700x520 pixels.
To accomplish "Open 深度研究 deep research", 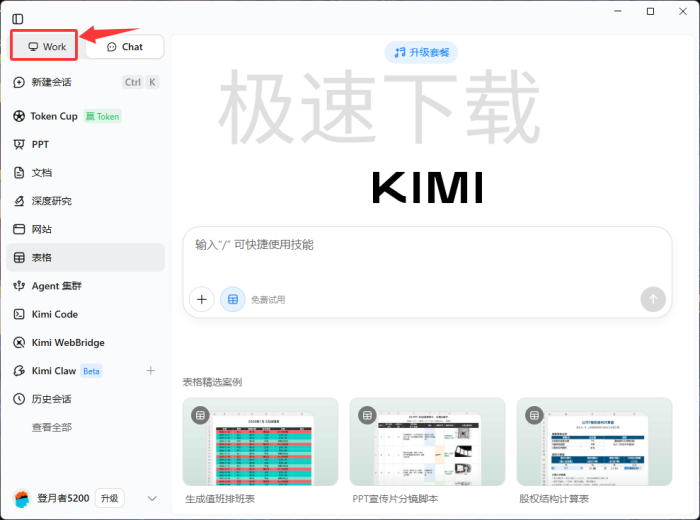I will (x=86, y=201).
